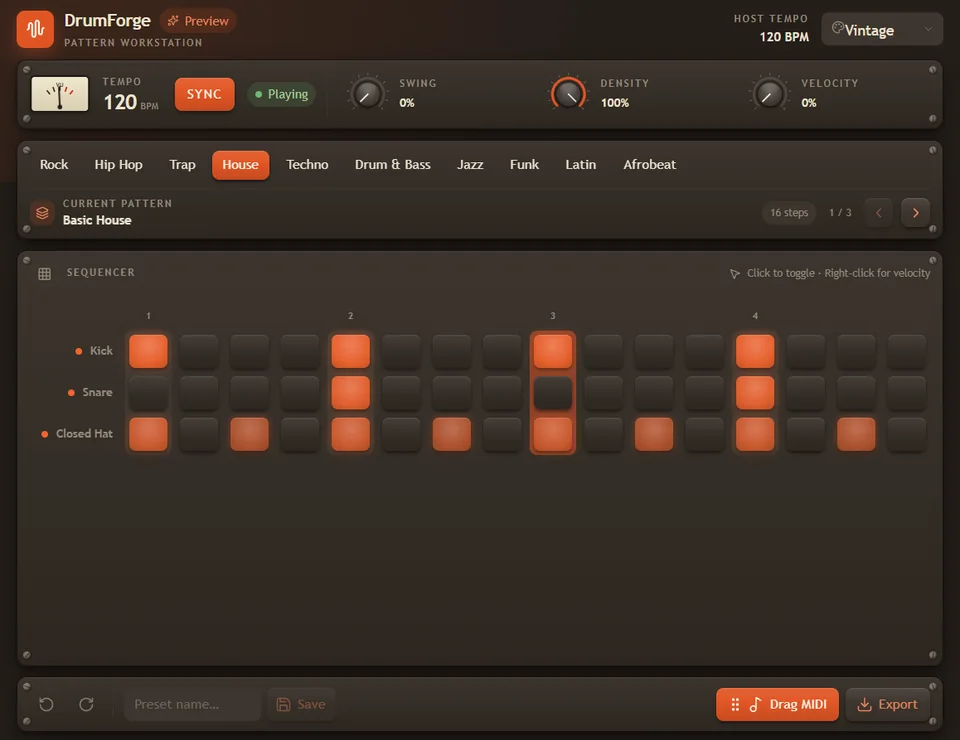Click the Playing status indicator
The image size is (960, 740).
(282, 94)
